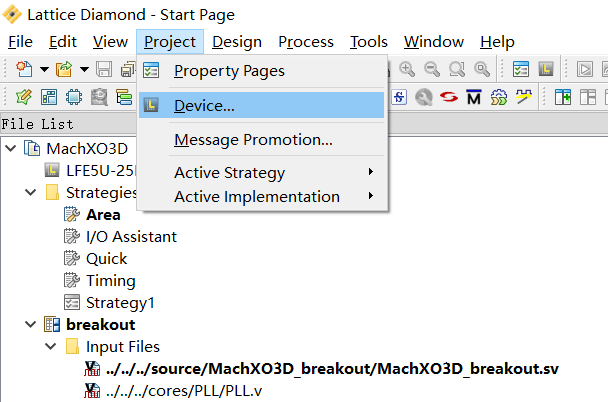Select the I/O Assistant strategy
This screenshot has width=608, height=402.
[131, 236]
